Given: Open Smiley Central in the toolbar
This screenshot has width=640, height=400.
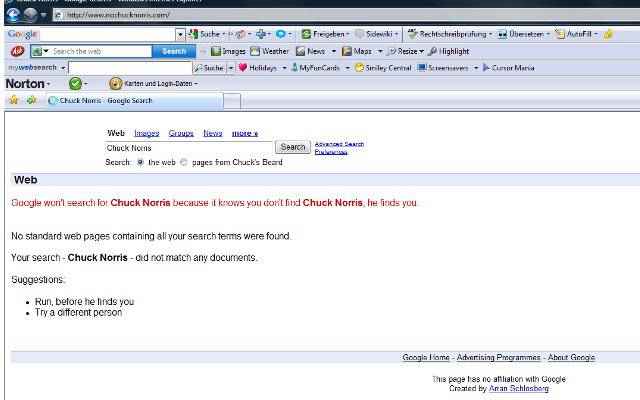Looking at the screenshot, I should click(383, 68).
